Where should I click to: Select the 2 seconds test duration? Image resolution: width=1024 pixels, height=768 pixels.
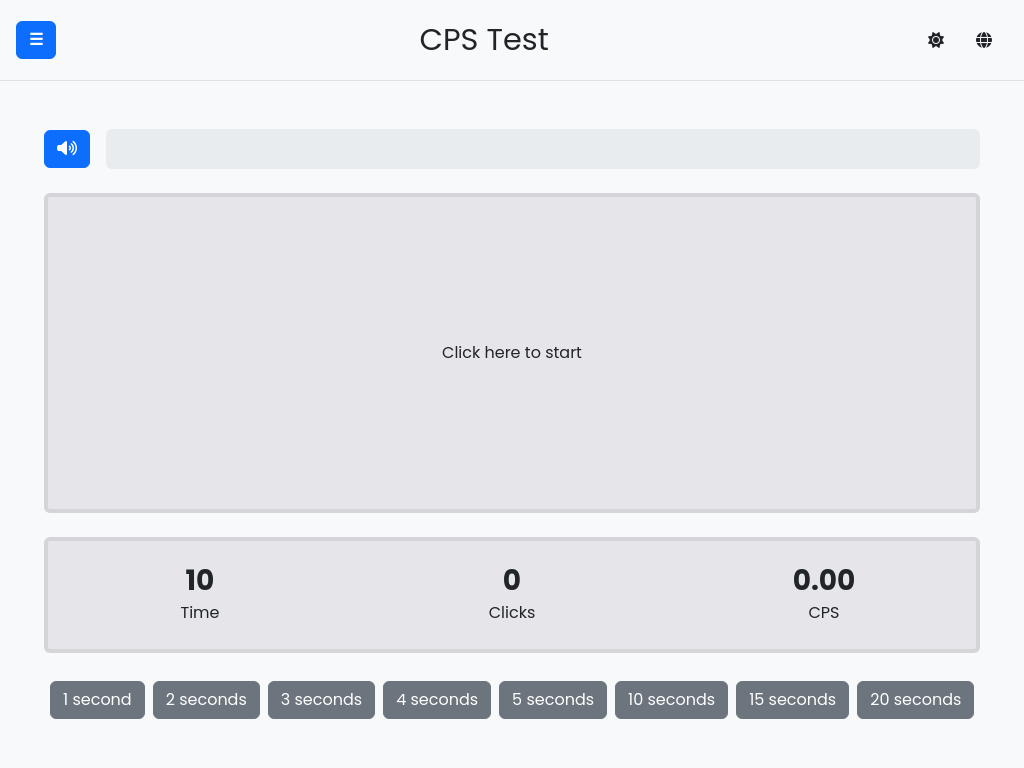(x=206, y=699)
